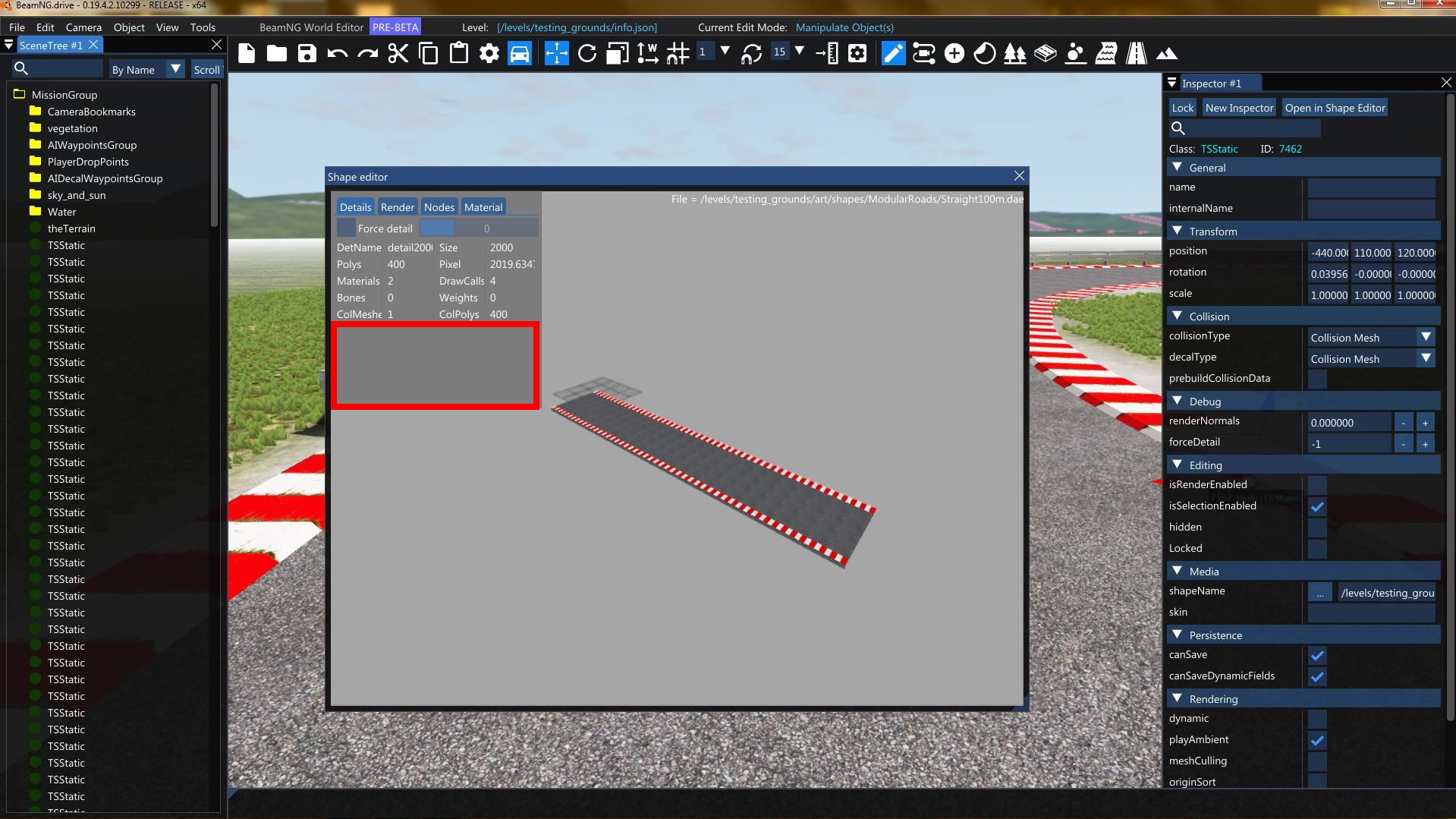Image resolution: width=1456 pixels, height=819 pixels.
Task: Browse shapeName with ellipsis button
Action: tap(1320, 592)
